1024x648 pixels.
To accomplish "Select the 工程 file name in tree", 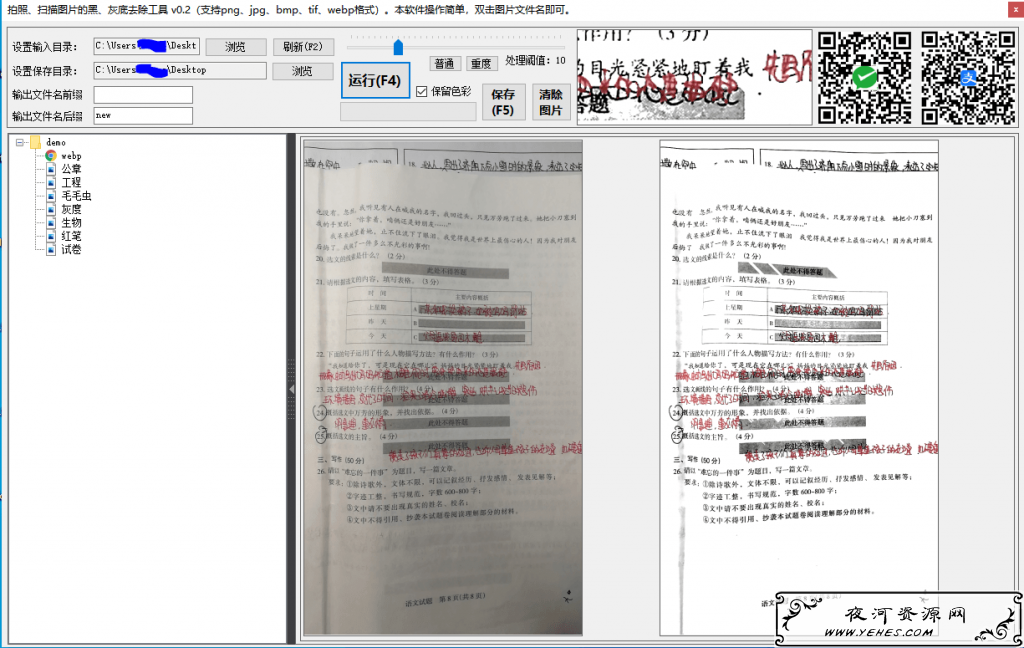I will 71,182.
